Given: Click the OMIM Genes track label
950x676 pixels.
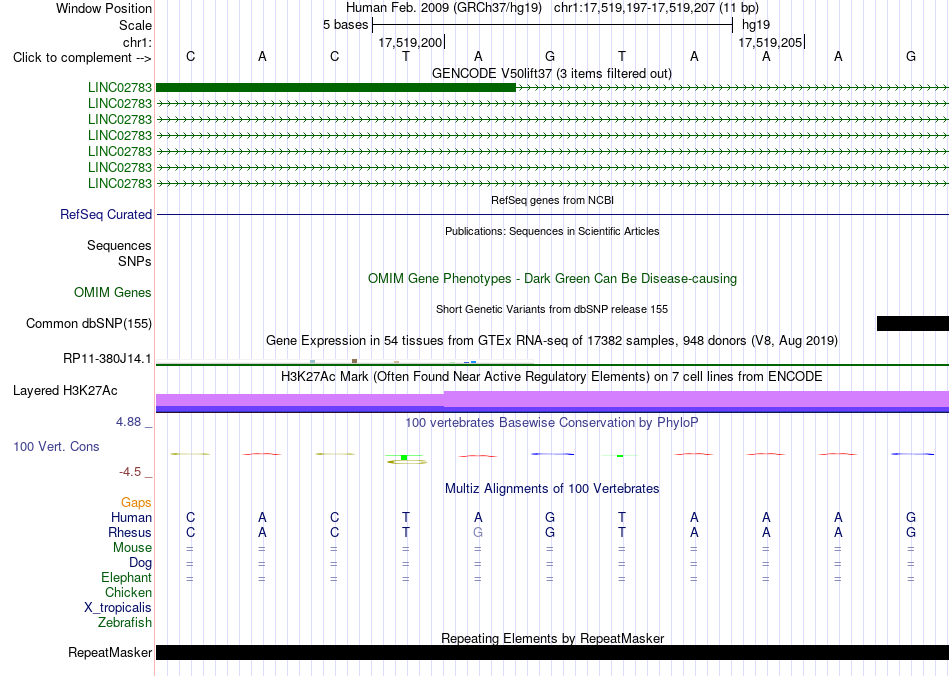Looking at the screenshot, I should pyautogui.click(x=113, y=293).
